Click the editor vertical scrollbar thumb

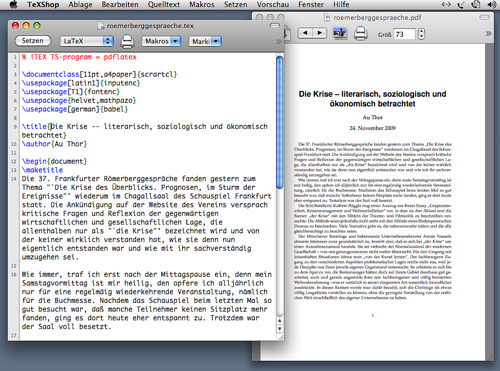[x=280, y=122]
